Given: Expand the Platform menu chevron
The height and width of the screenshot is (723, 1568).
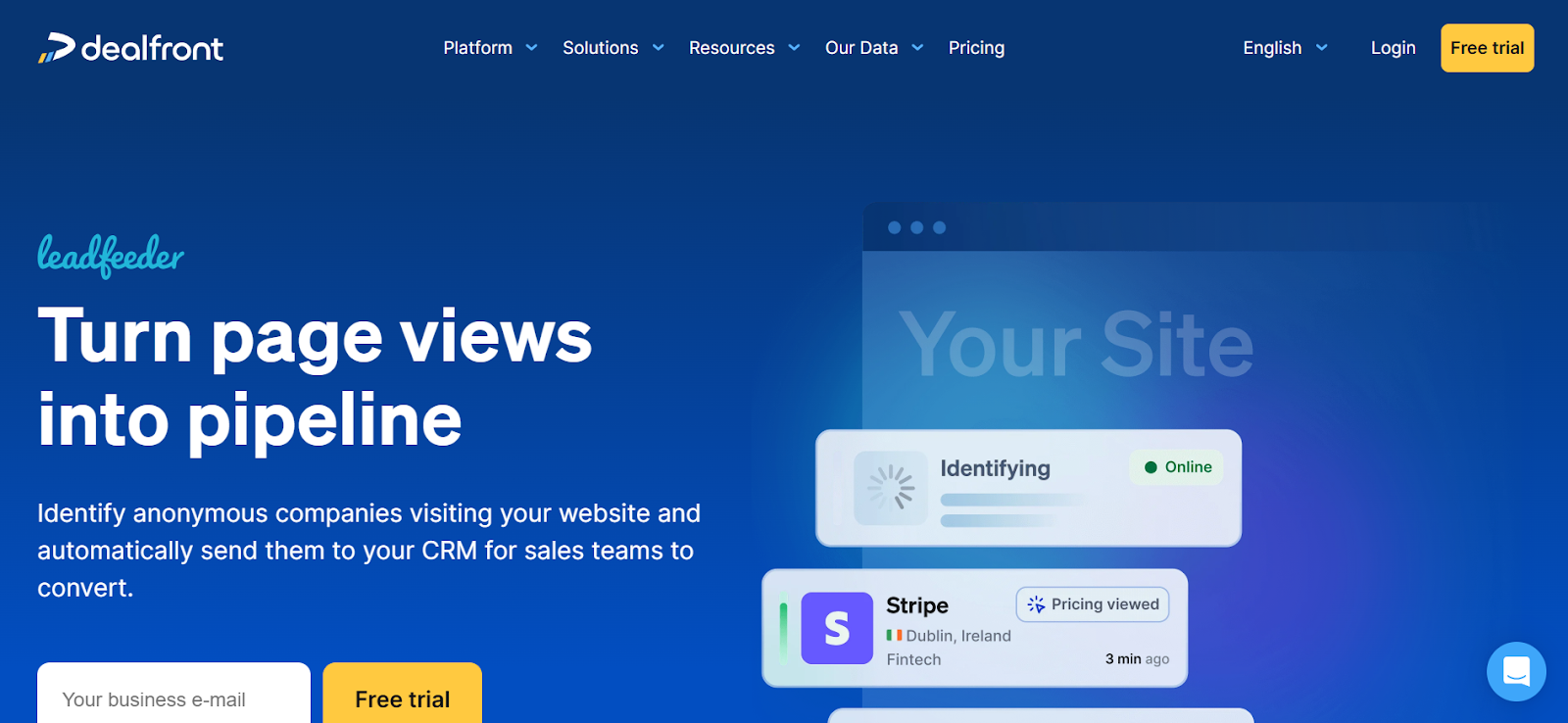Looking at the screenshot, I should point(531,48).
